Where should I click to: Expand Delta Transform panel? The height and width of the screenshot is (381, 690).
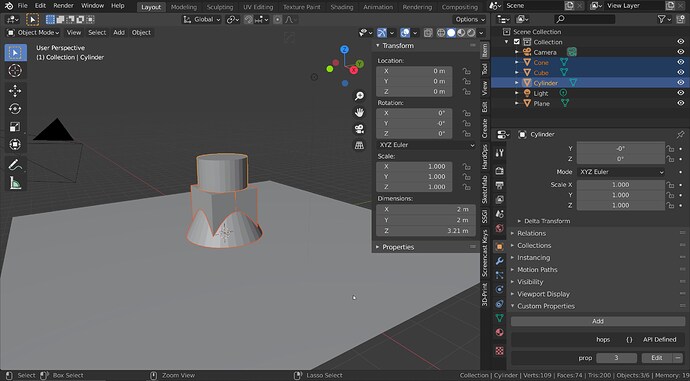pyautogui.click(x=547, y=221)
